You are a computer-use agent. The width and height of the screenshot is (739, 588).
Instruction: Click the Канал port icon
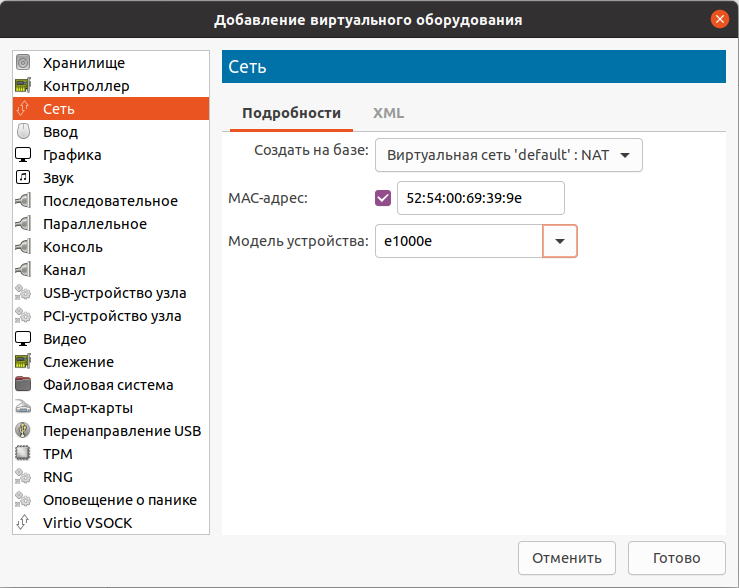click(x=23, y=270)
